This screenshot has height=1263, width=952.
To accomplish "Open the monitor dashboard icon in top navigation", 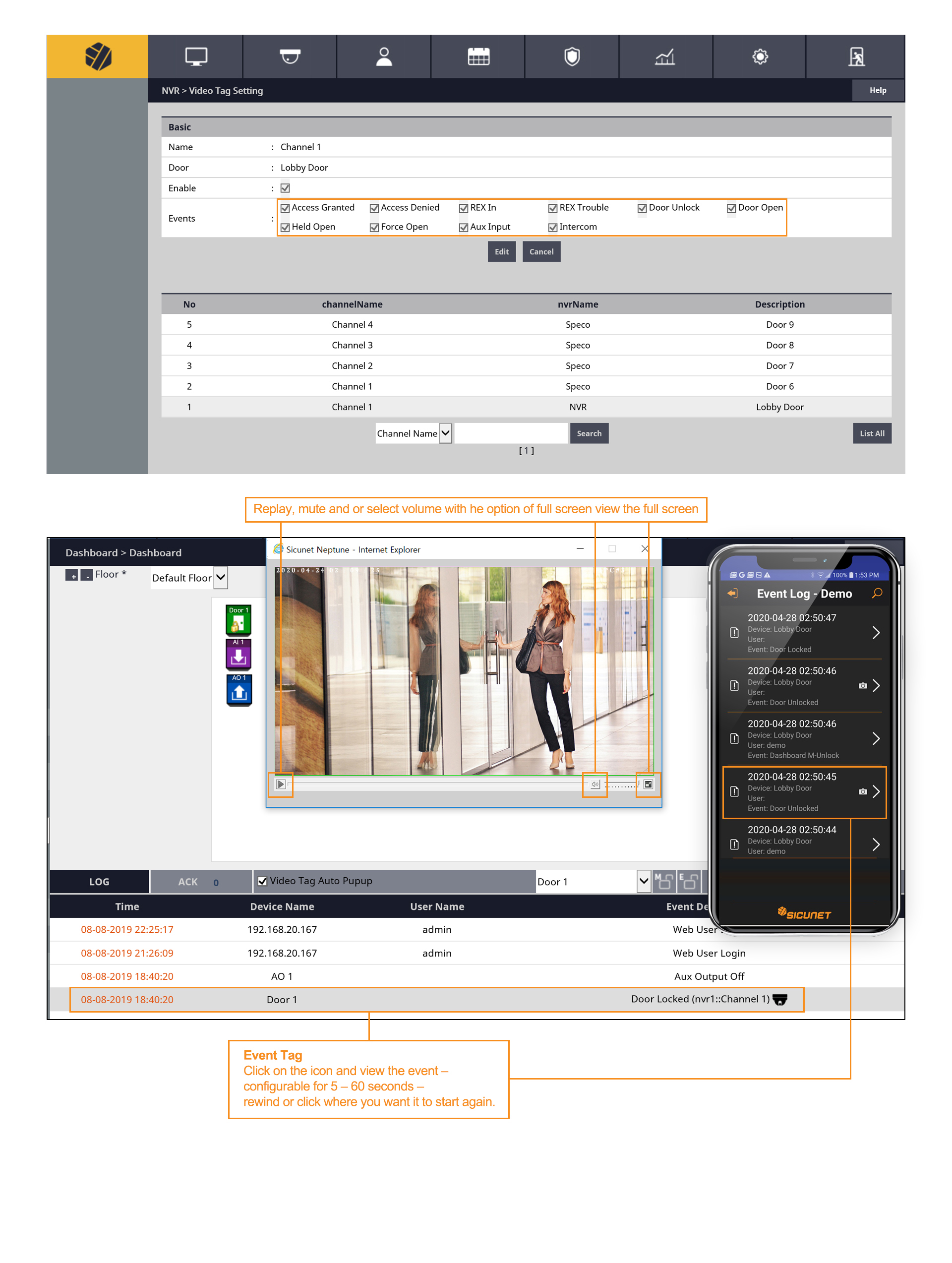I will point(195,57).
